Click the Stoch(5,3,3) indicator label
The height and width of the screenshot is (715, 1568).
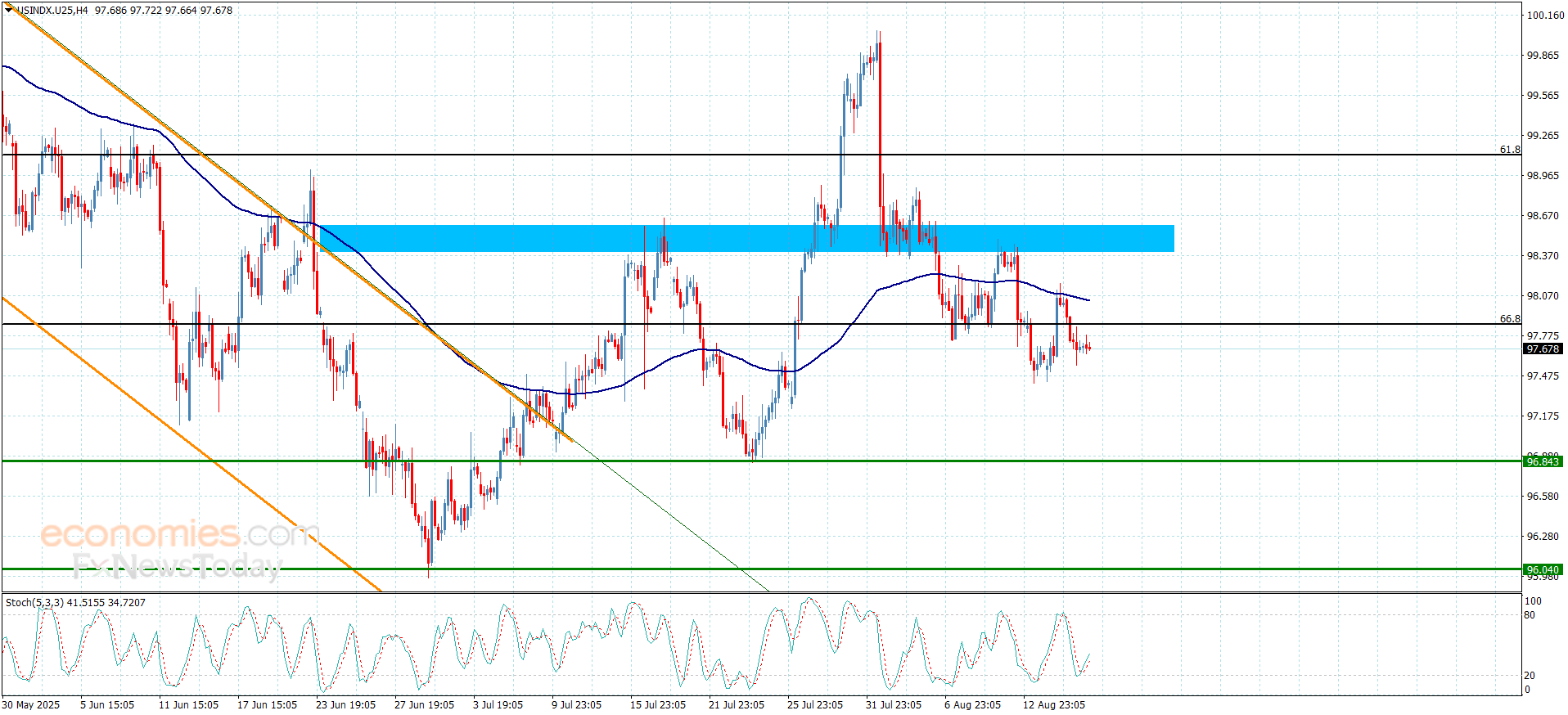click(x=34, y=603)
